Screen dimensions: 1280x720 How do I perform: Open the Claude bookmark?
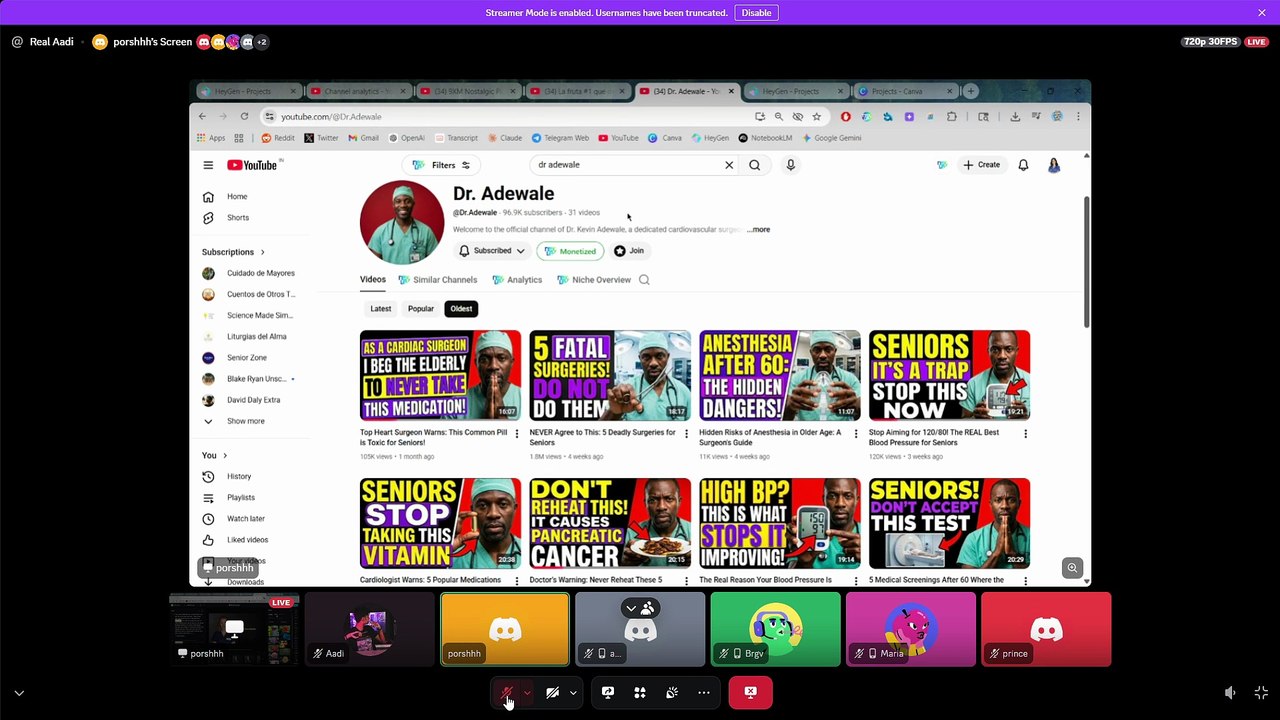tap(505, 138)
